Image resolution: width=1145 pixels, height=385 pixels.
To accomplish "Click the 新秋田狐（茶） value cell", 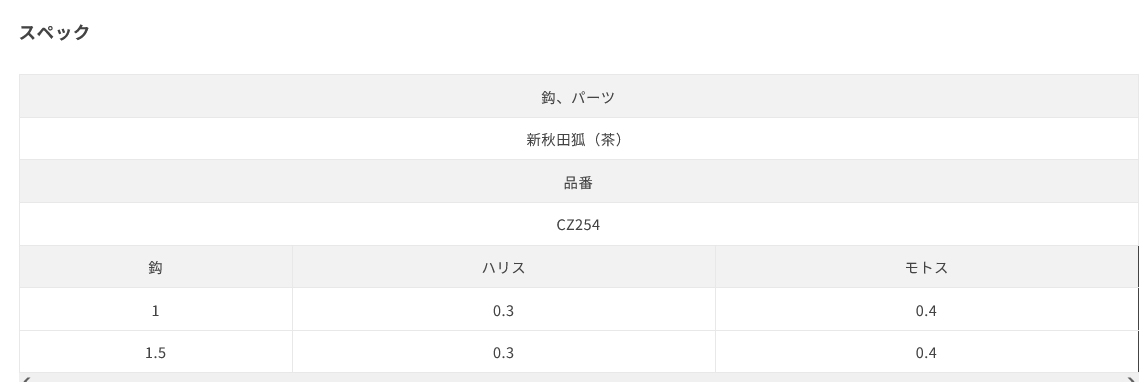I will point(578,139).
